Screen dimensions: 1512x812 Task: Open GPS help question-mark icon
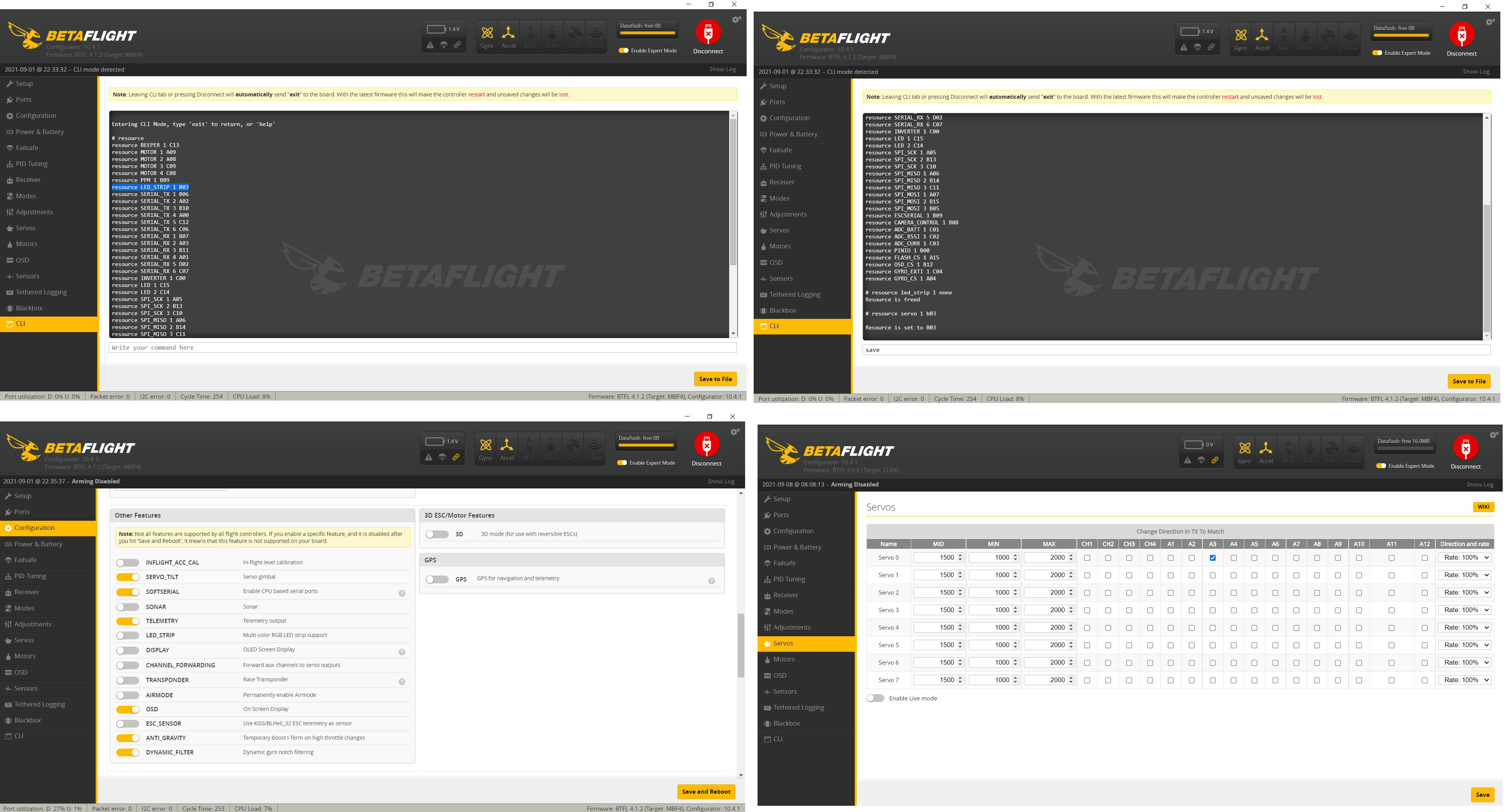pyautogui.click(x=711, y=581)
